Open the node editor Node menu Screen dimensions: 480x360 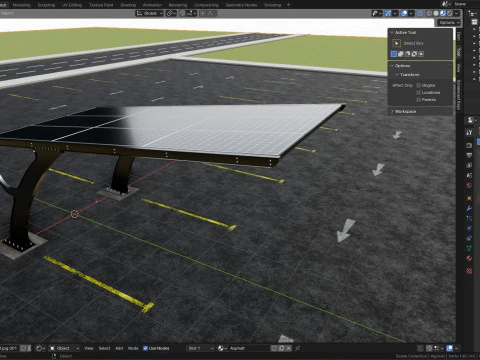pyautogui.click(x=133, y=348)
